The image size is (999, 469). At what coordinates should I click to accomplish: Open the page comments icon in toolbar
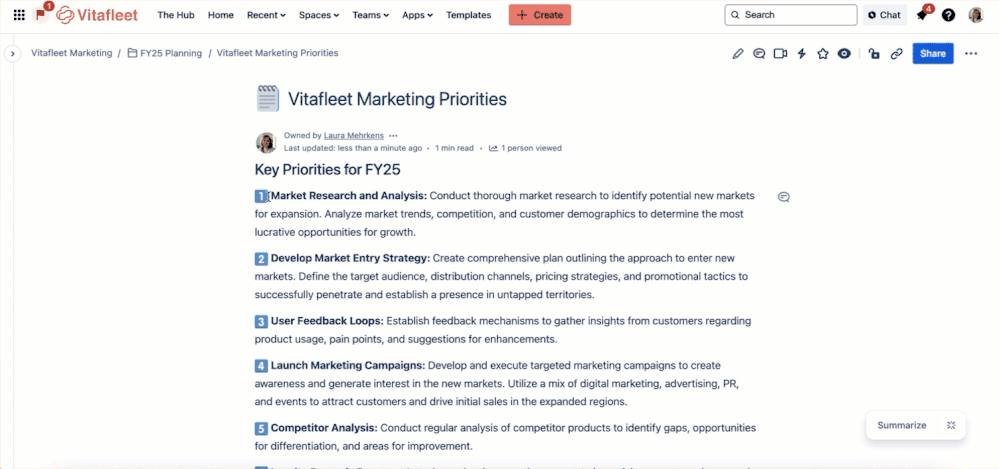pos(759,54)
